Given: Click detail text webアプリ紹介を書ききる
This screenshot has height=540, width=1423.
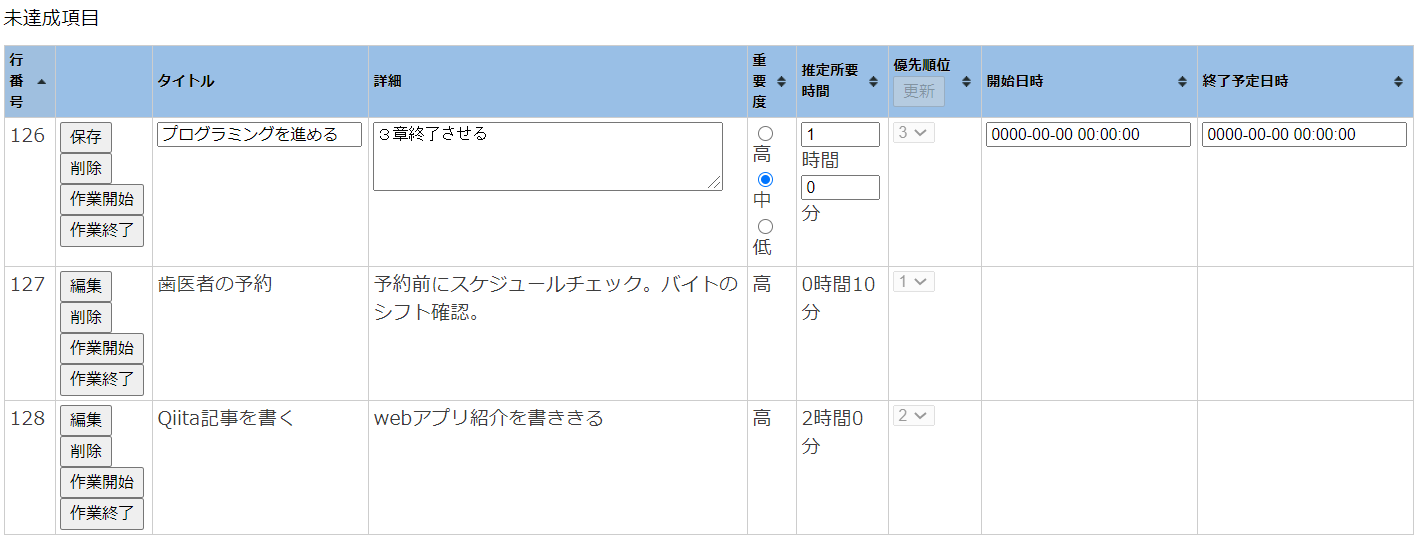Looking at the screenshot, I should point(489,418).
